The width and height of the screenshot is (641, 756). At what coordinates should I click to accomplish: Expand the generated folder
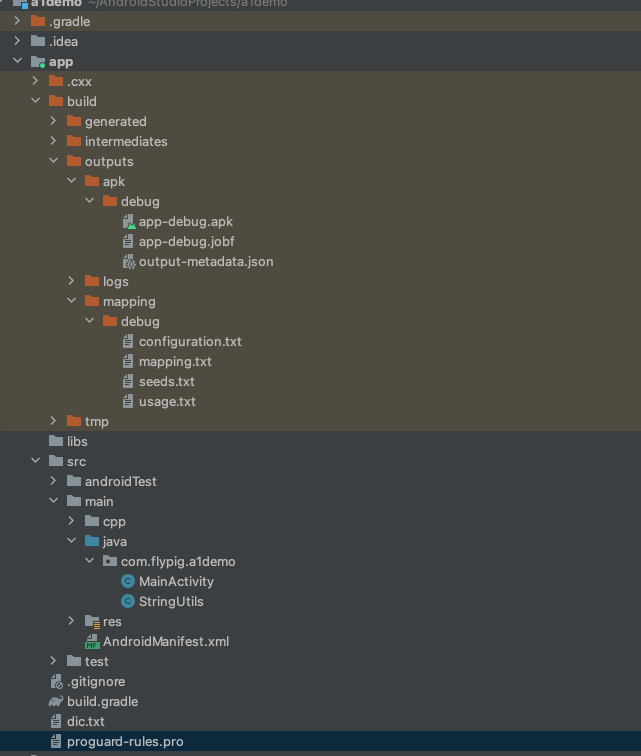pyautogui.click(x=53, y=122)
